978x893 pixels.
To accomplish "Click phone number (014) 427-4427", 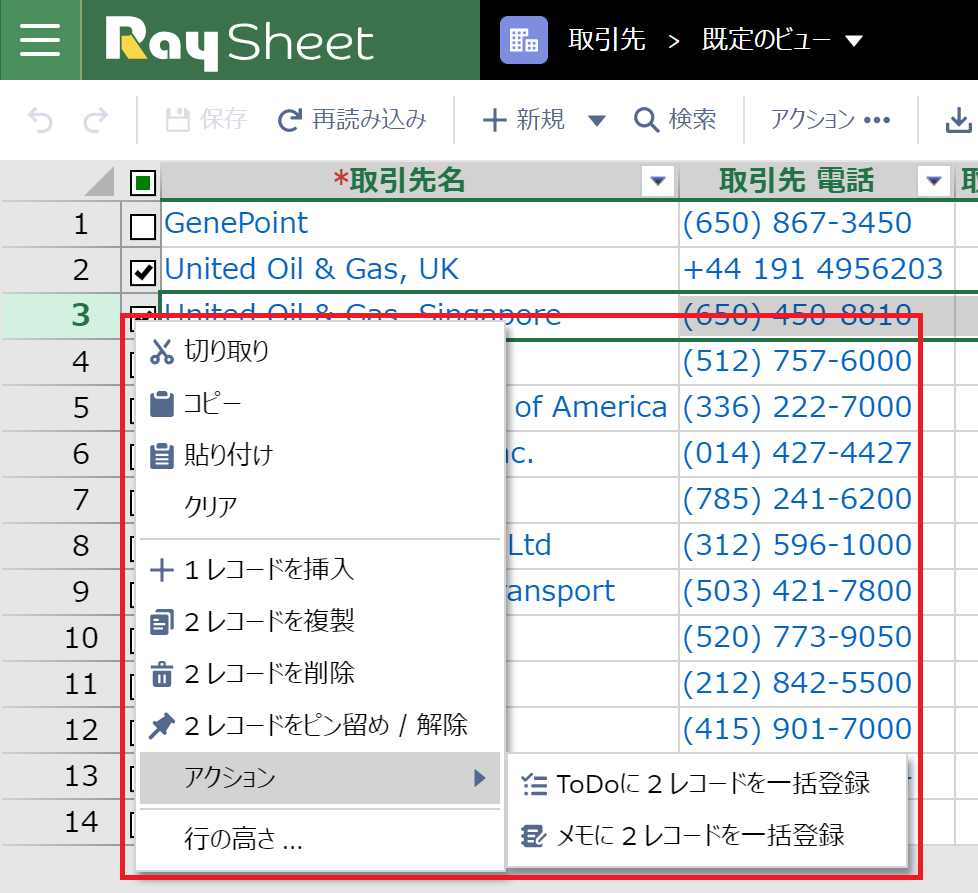I will point(797,453).
